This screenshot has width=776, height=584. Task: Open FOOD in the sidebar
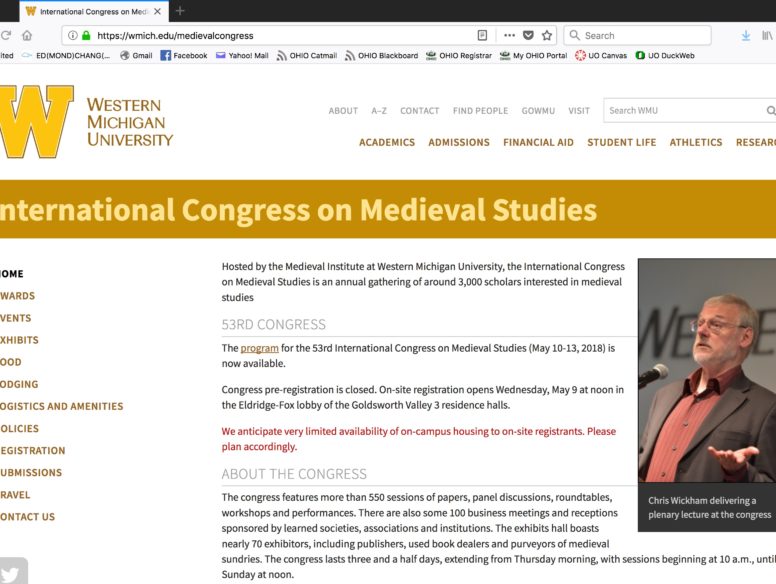pos(10,362)
